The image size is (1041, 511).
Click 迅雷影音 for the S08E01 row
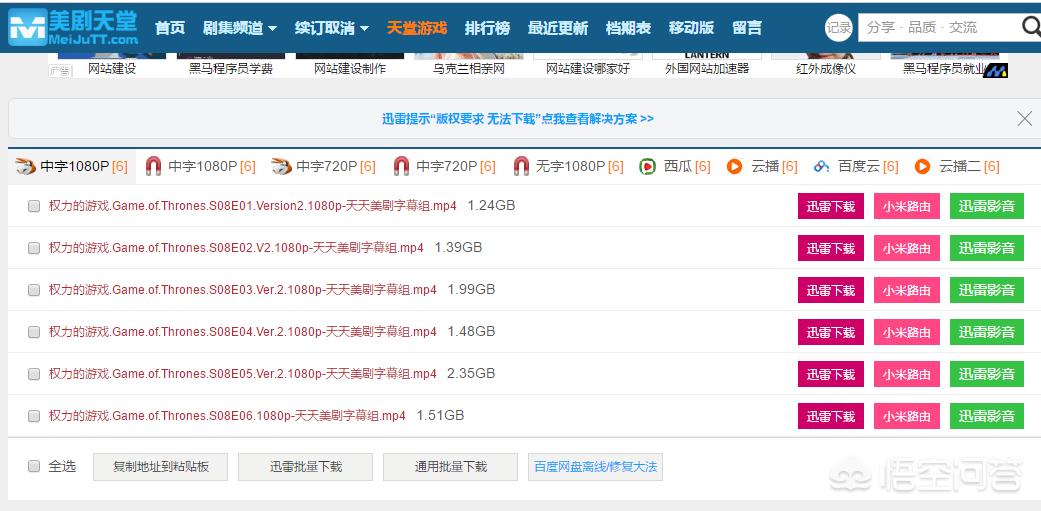[987, 206]
